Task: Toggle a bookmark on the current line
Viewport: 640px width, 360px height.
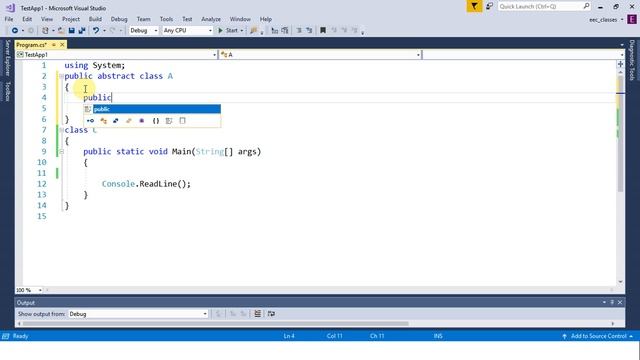Action: point(323,31)
